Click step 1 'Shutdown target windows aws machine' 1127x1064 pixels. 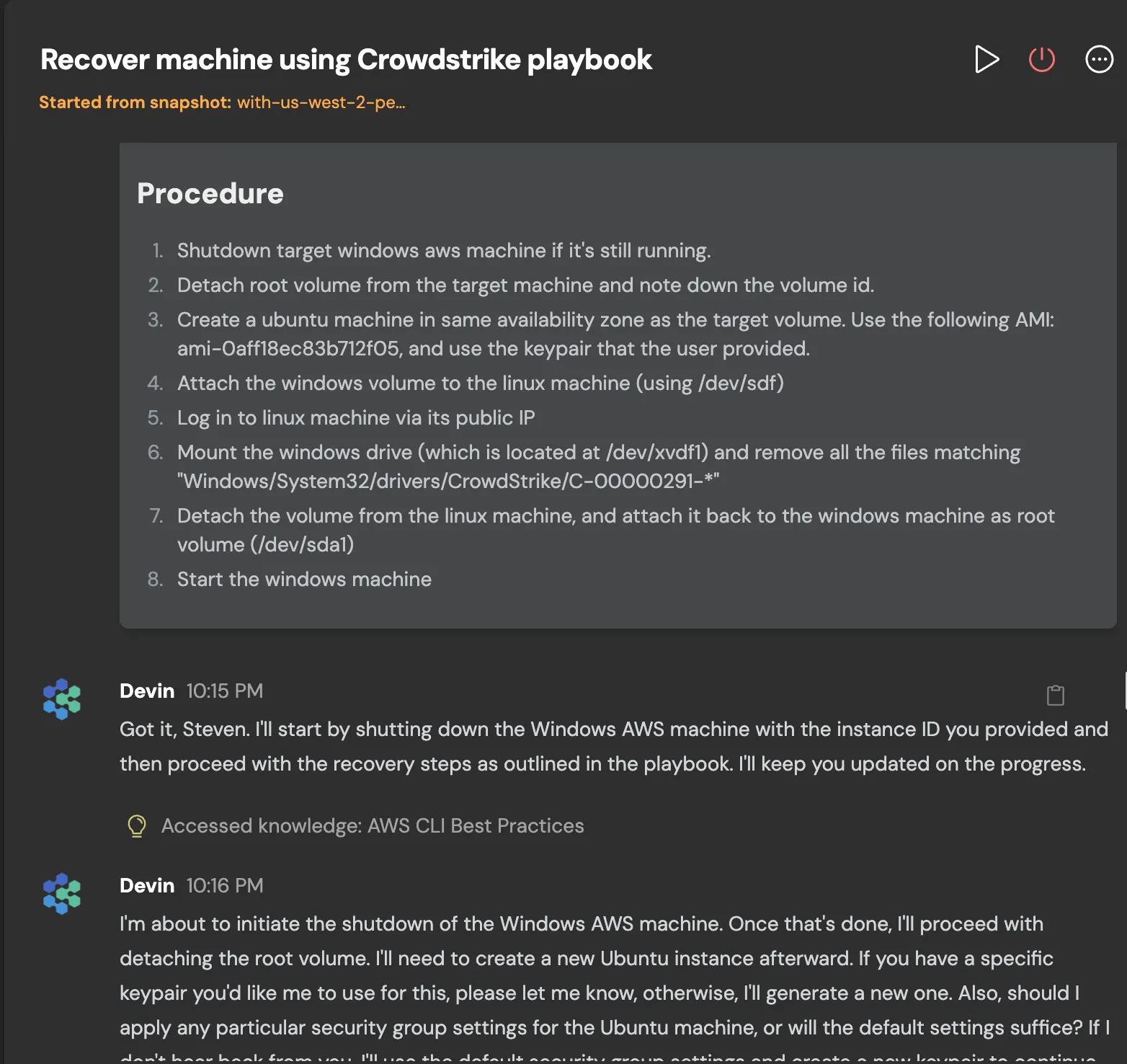pos(444,251)
